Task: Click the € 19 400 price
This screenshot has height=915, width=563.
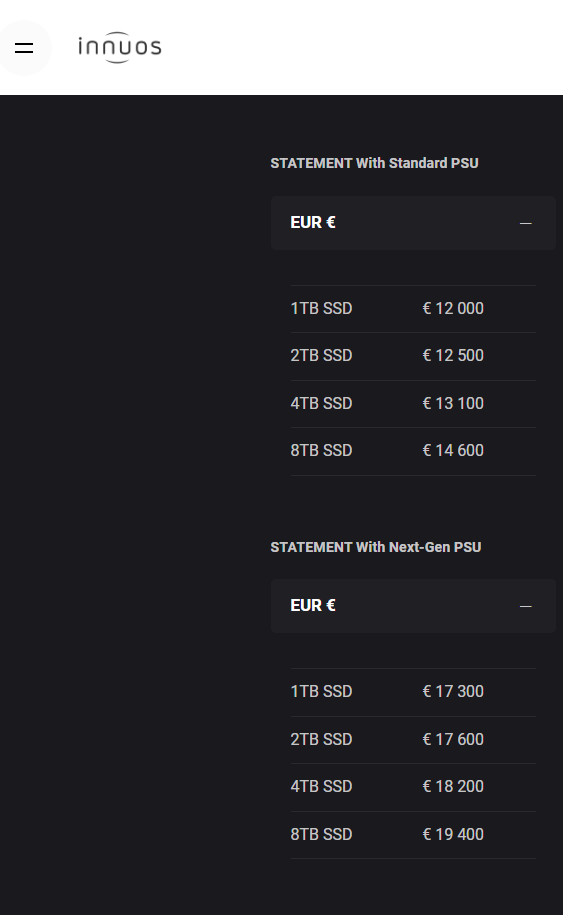Action: pos(453,834)
